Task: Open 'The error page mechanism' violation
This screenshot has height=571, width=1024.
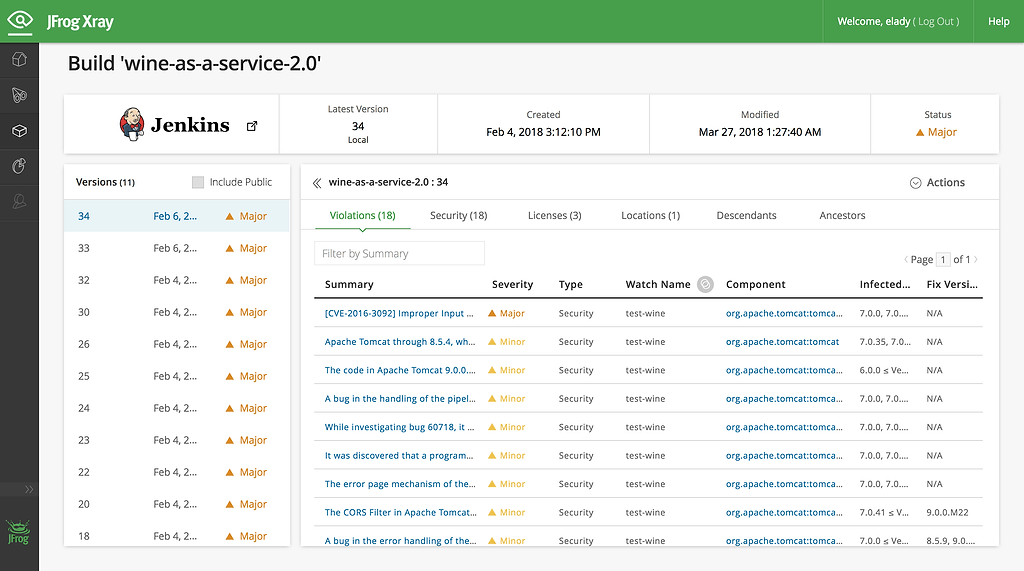Action: (400, 484)
